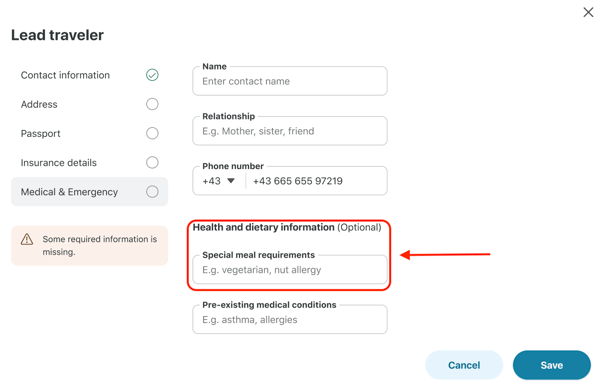Select the Medical & Emergency status circle
Image resolution: width=600 pixels, height=389 pixels.
pos(152,192)
